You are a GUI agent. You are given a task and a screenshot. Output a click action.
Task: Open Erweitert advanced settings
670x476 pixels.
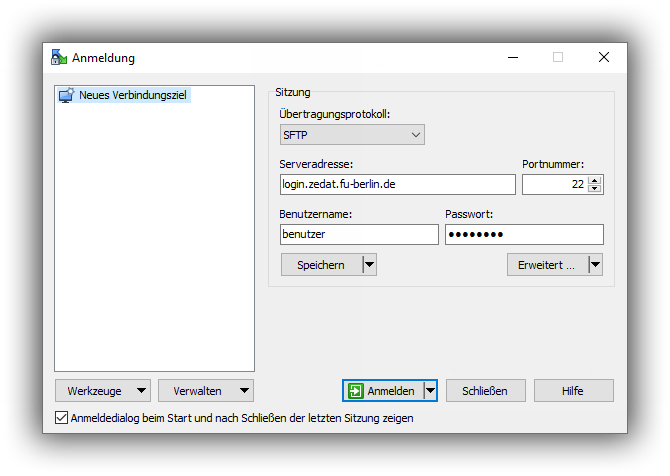547,265
